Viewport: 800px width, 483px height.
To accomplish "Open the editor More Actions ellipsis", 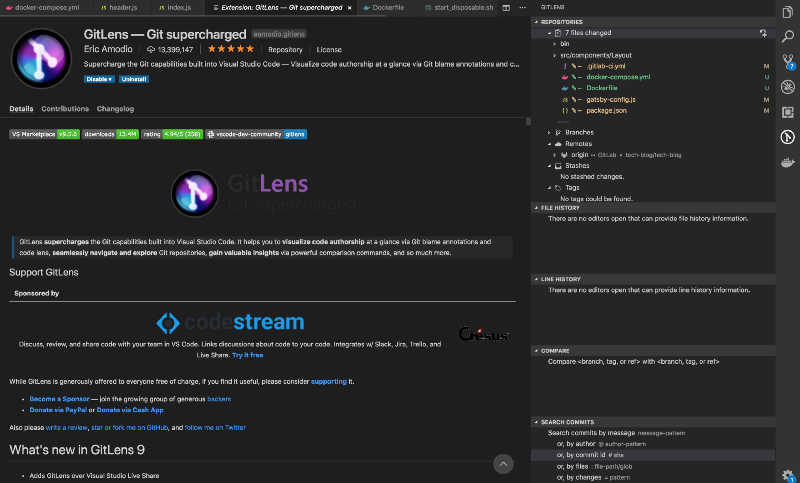I will coord(522,8).
